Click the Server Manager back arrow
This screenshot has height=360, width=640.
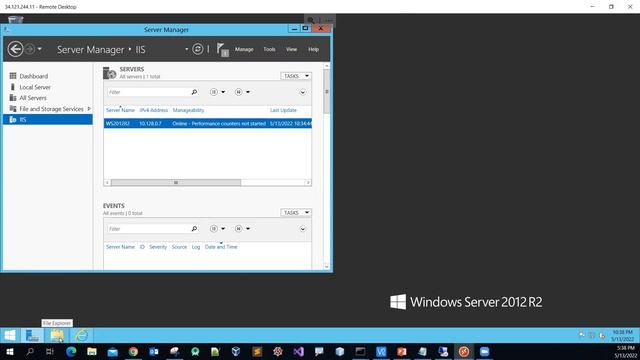[16, 49]
